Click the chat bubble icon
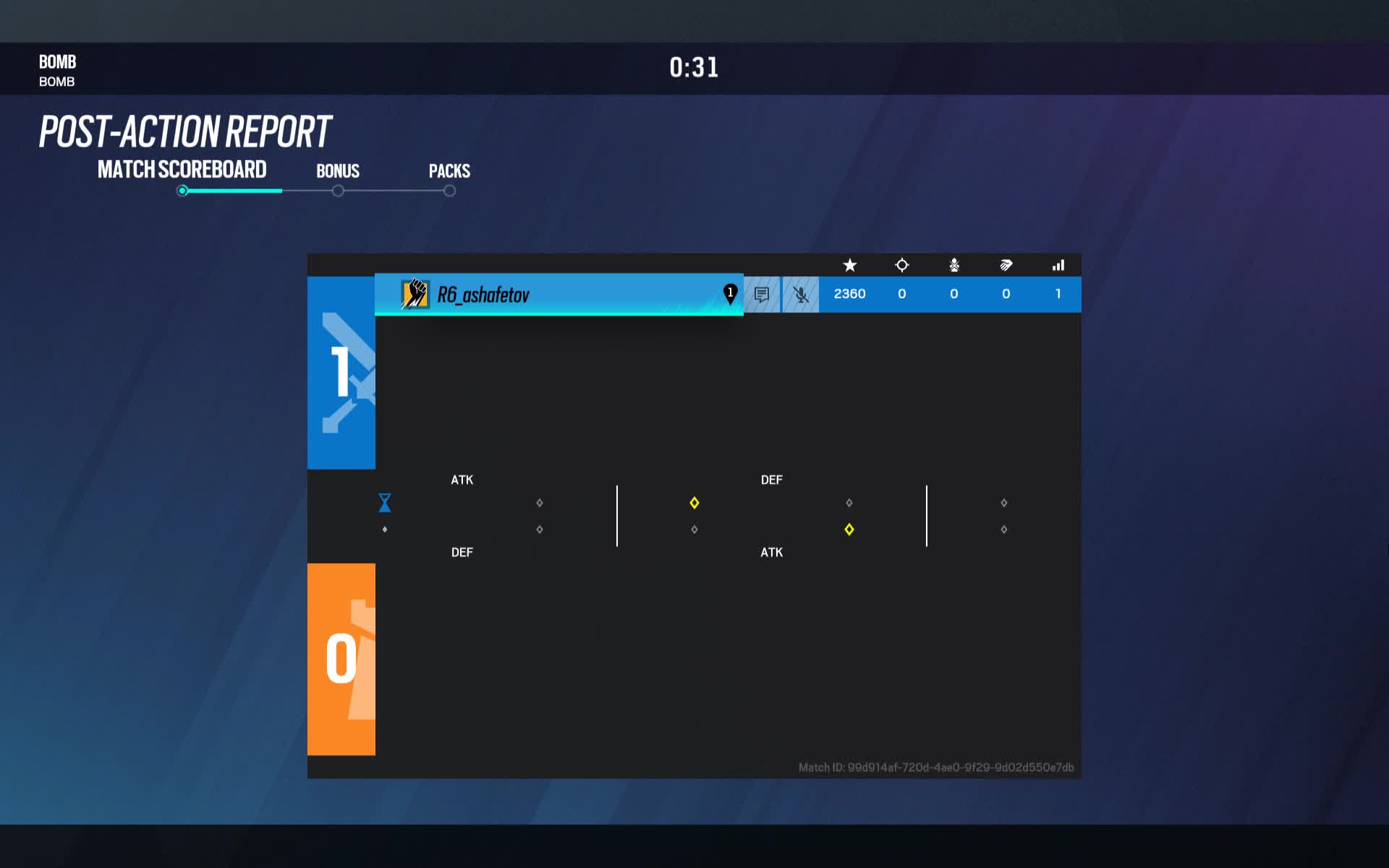 tap(761, 292)
